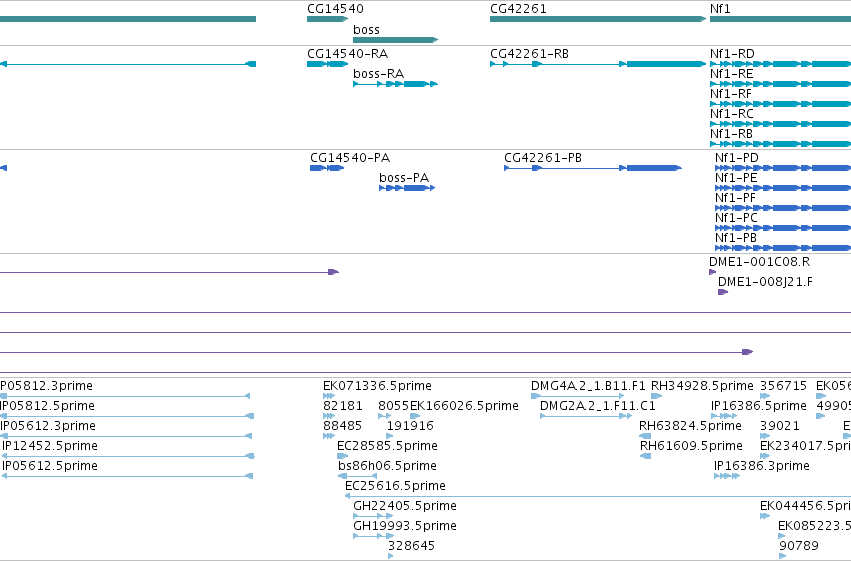Select the Nf1-RE transcript

[780, 84]
